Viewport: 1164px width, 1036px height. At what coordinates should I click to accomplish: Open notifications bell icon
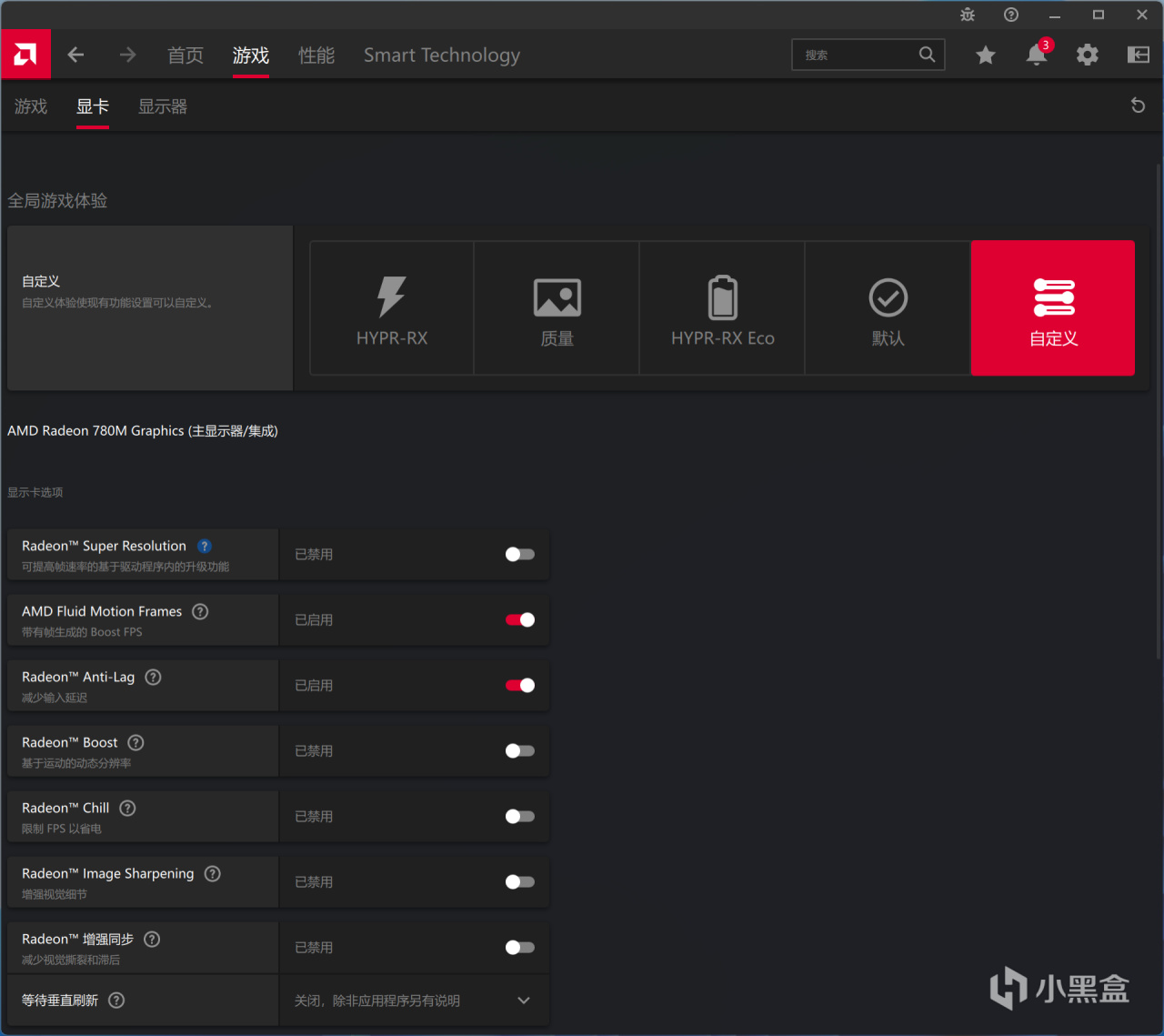1037,55
